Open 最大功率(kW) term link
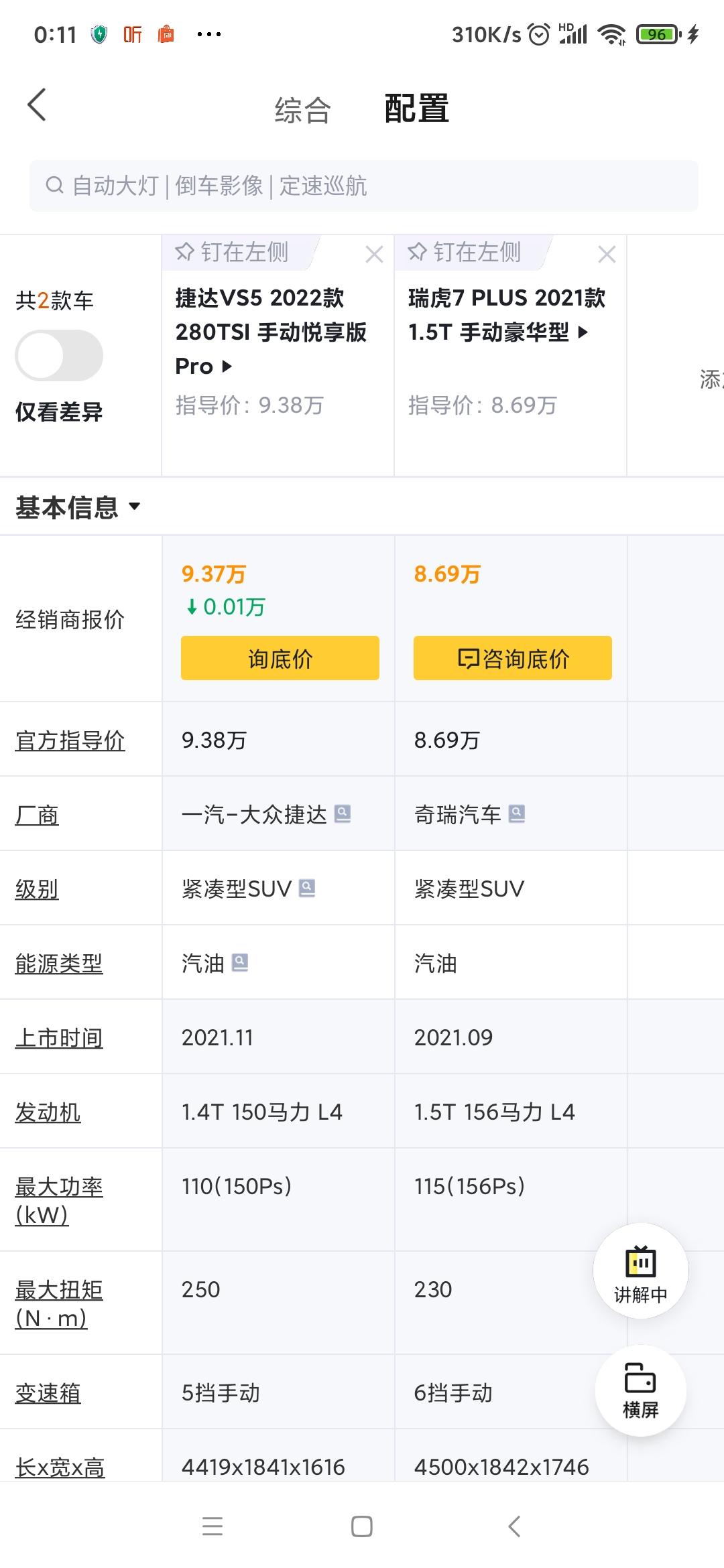Viewport: 724px width, 1568px height. 59,1200
